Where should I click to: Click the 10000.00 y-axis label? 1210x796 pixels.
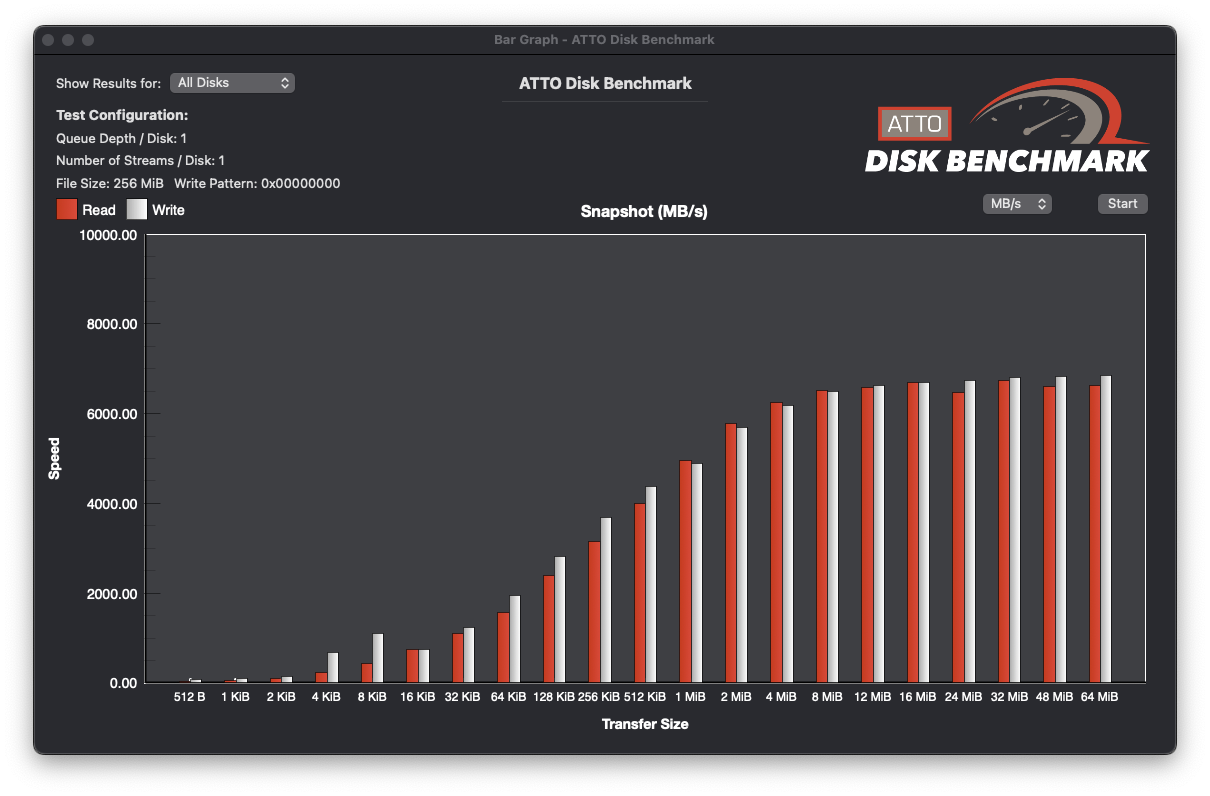(108, 235)
